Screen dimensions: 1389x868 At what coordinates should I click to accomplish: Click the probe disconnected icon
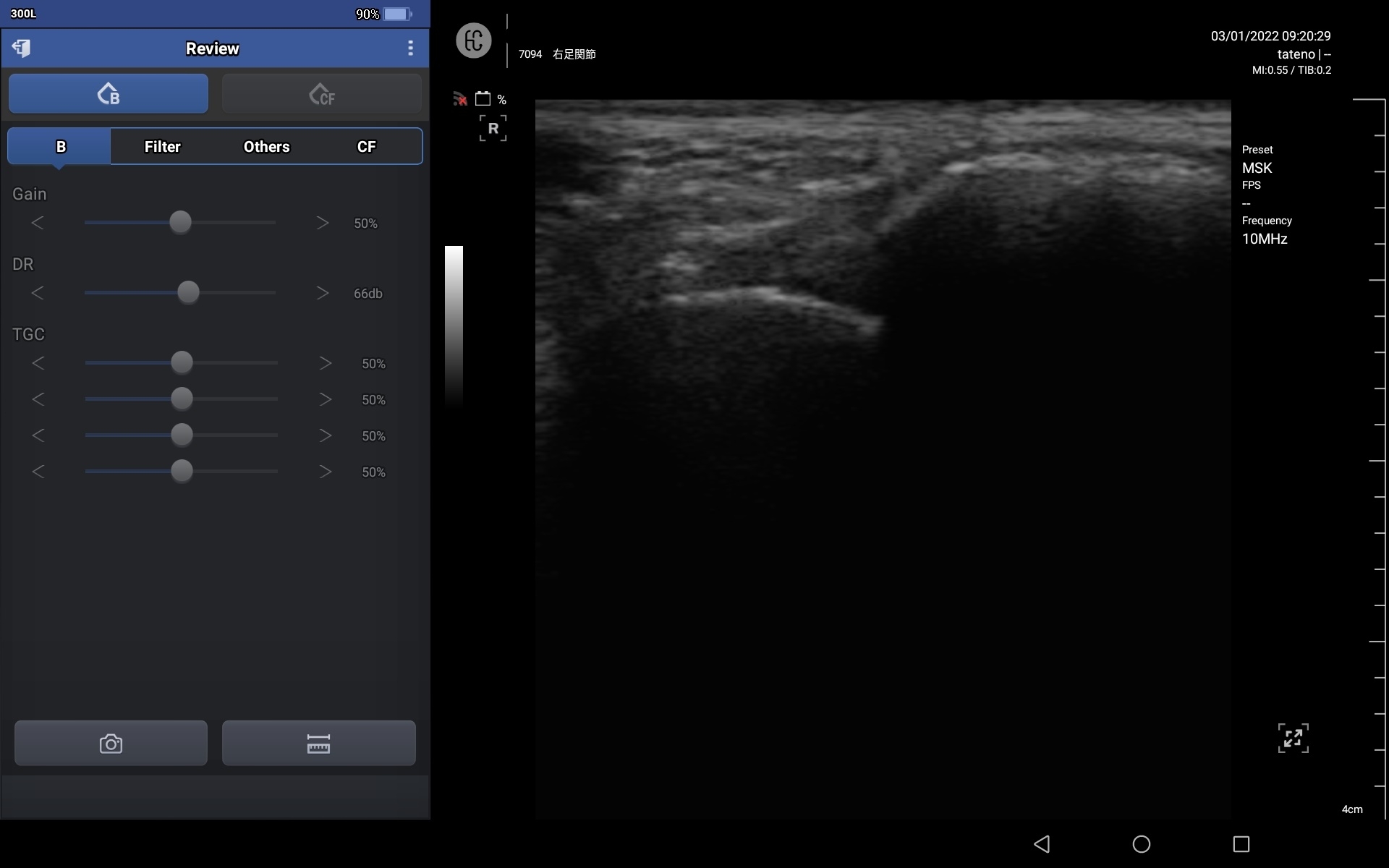pyautogui.click(x=460, y=99)
